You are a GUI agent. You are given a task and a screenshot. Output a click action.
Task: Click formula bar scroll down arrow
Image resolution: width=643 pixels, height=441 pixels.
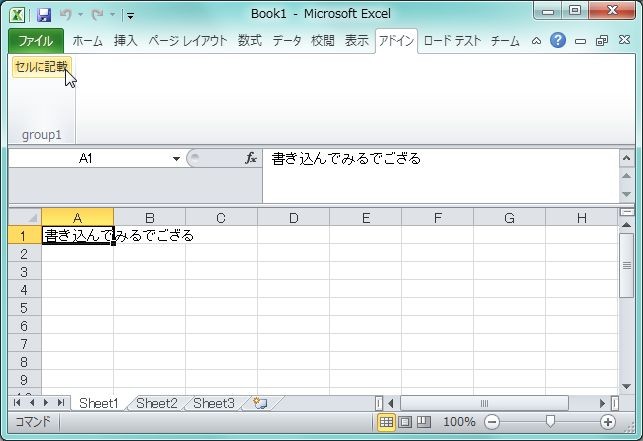click(626, 194)
